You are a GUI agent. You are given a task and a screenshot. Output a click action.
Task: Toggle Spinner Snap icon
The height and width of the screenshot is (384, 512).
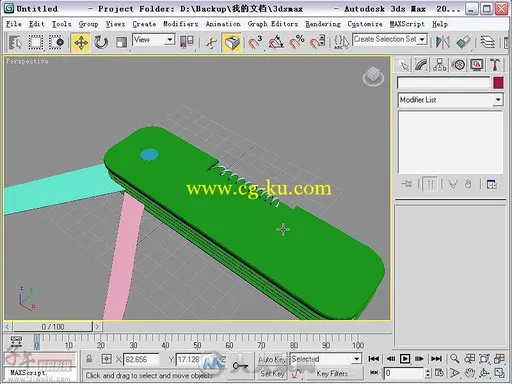(317, 42)
